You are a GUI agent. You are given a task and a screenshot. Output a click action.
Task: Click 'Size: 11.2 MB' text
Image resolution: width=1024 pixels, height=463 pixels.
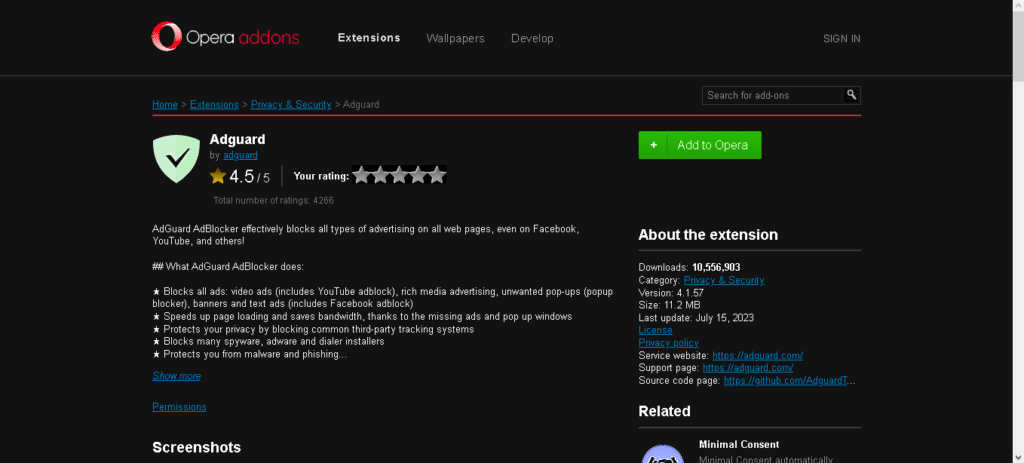[669, 306]
